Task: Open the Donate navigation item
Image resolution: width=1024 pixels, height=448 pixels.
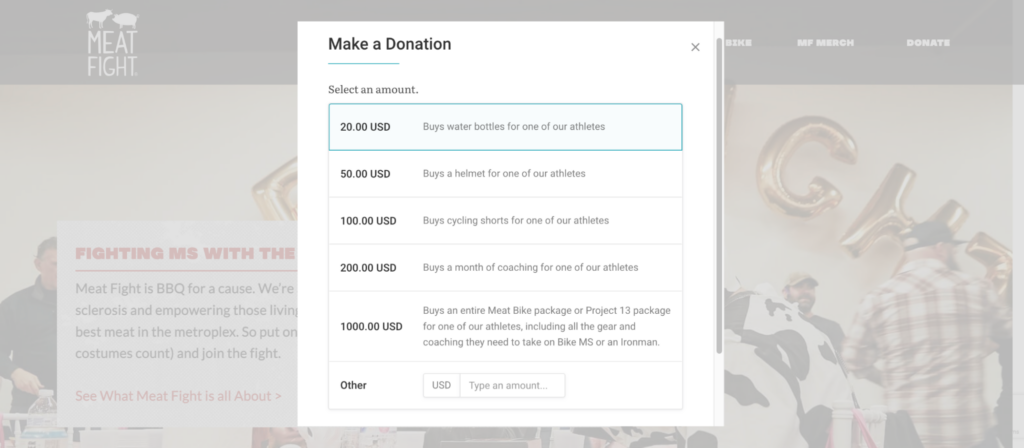Action: click(928, 42)
